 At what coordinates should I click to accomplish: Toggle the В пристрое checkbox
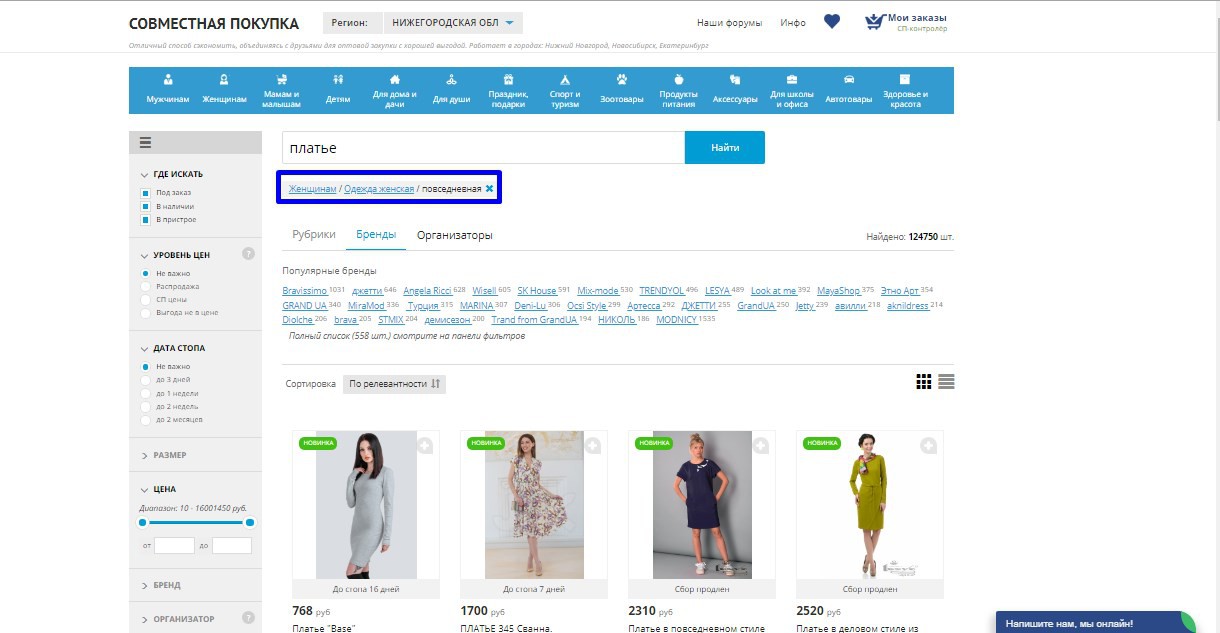tap(146, 220)
